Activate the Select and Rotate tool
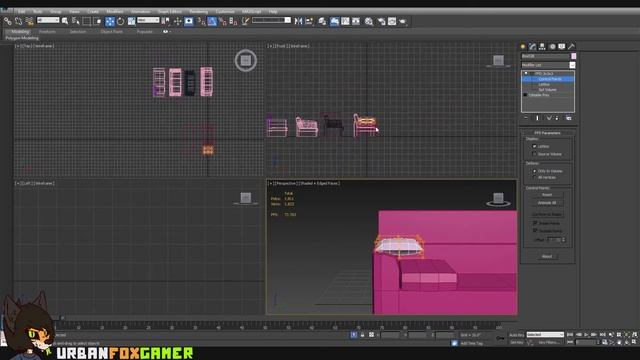Screen dimensions: 640x360 [x=120, y=21]
